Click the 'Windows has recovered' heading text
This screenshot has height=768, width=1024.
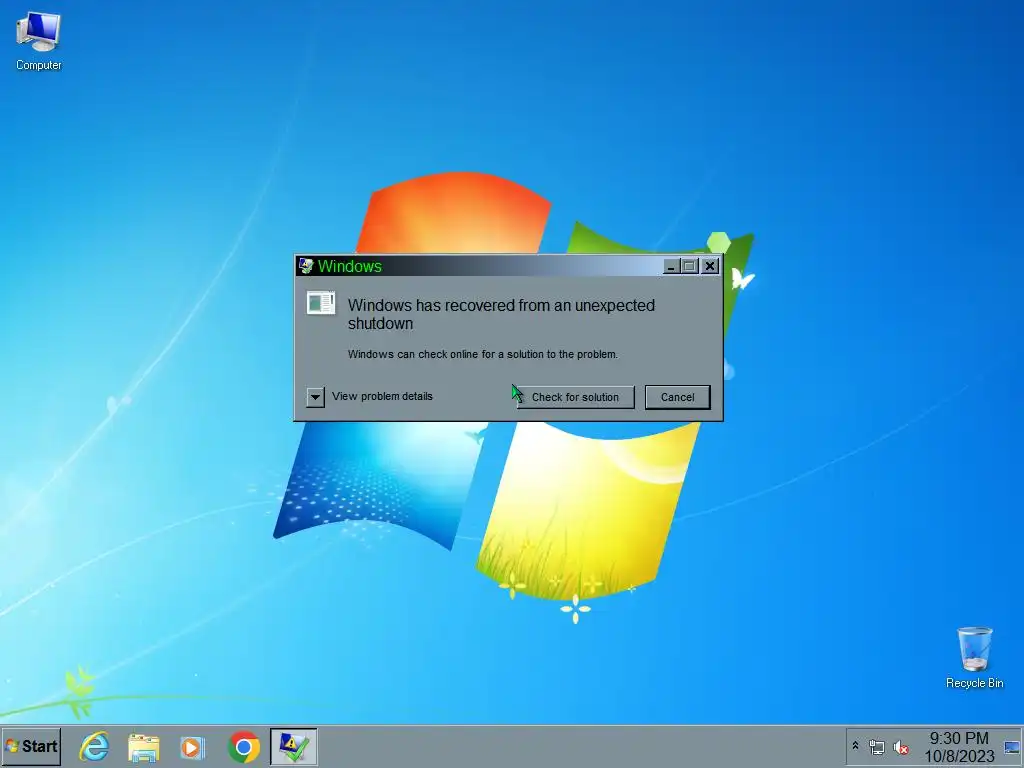click(501, 314)
